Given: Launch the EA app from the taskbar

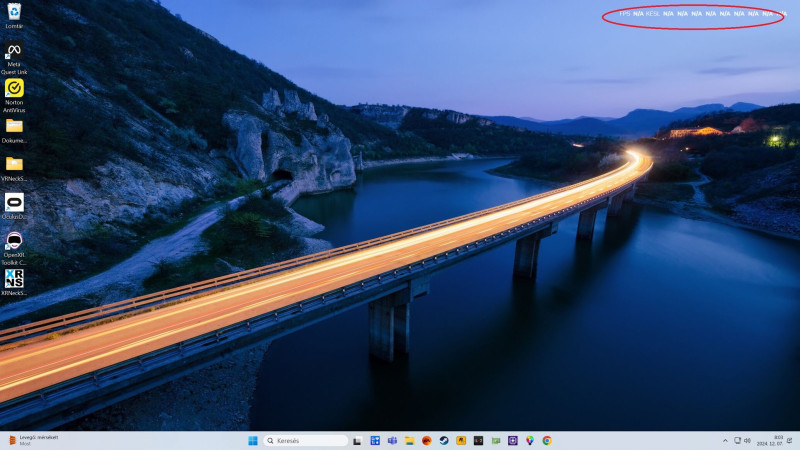Looking at the screenshot, I should (427, 440).
